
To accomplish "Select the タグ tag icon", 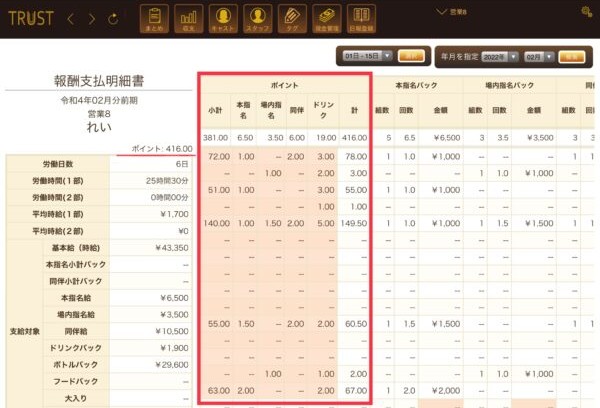I will point(291,18).
